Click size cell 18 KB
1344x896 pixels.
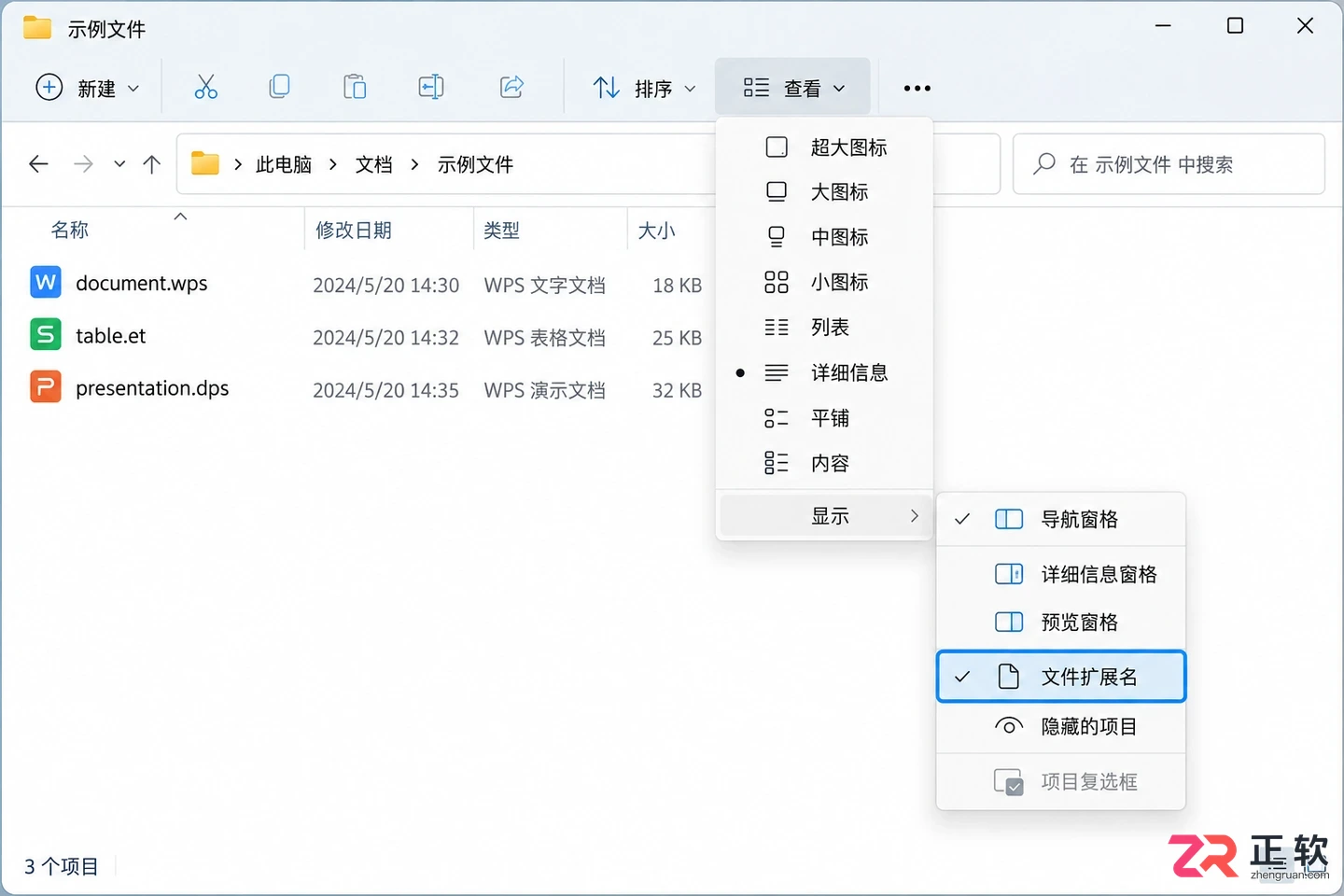[x=677, y=286]
